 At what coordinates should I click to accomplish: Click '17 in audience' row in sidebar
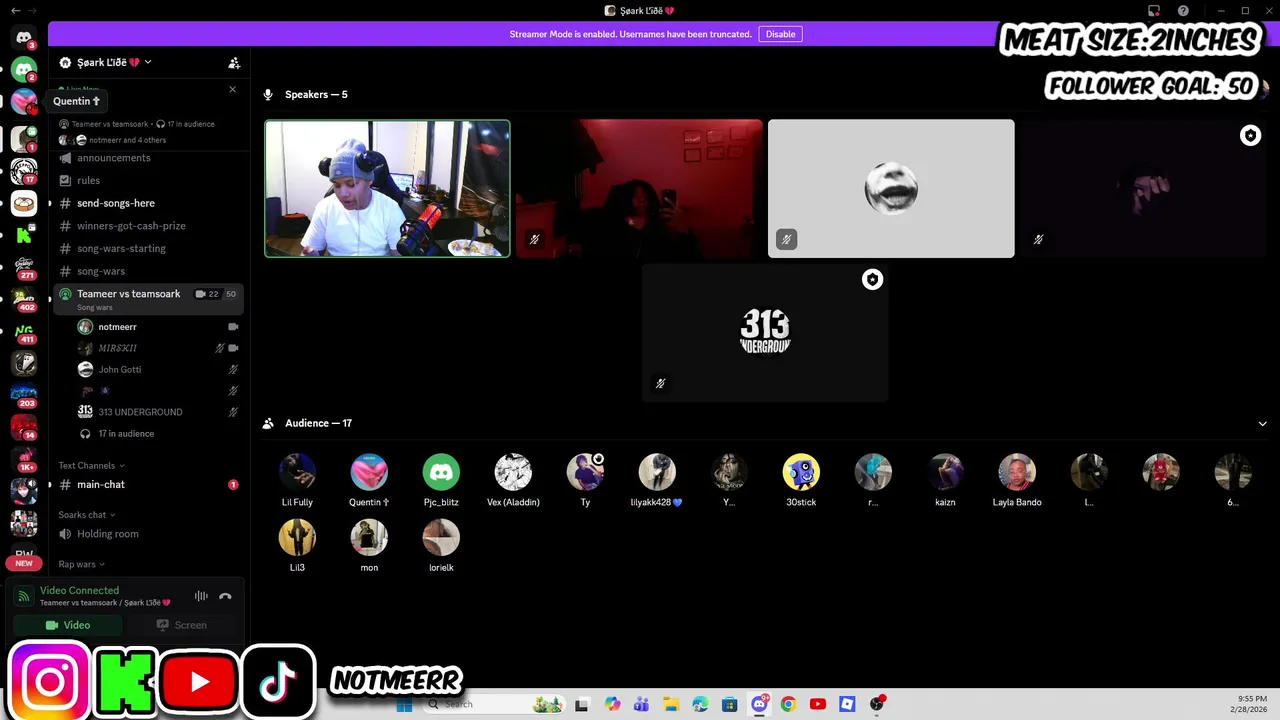pos(158,434)
